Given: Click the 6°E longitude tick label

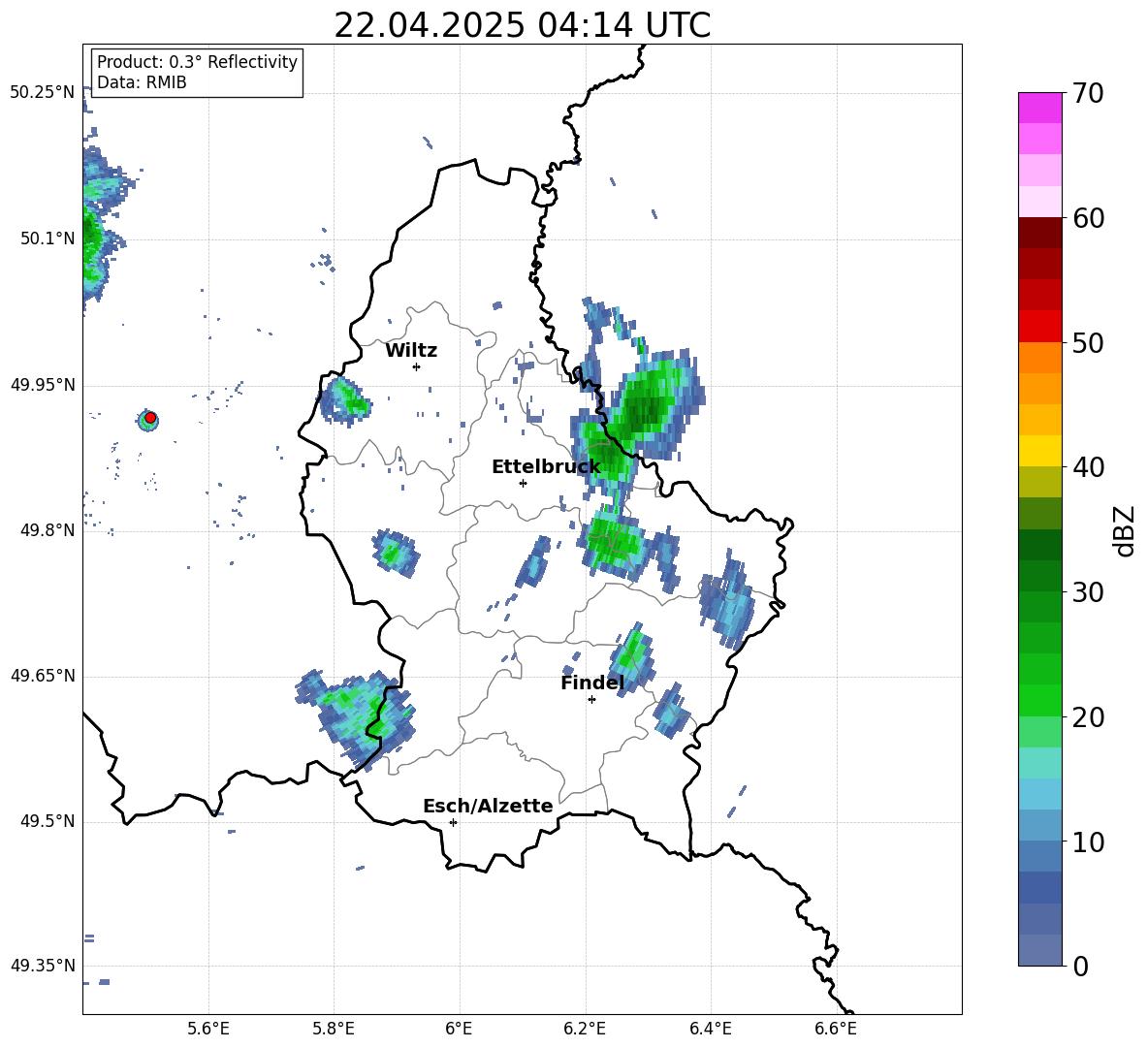Looking at the screenshot, I should (459, 1029).
